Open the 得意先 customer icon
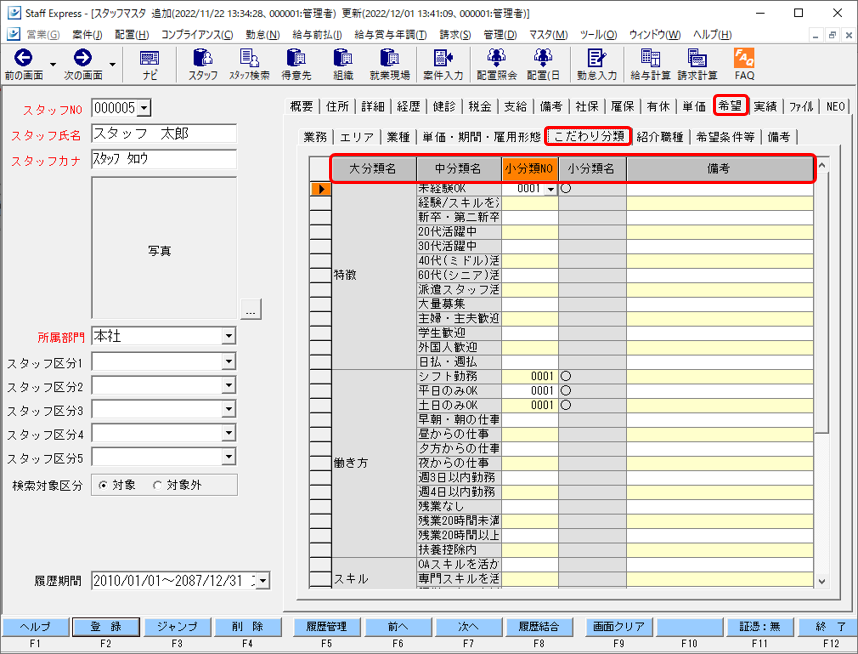Screen dimensions: 858x654 296,65
